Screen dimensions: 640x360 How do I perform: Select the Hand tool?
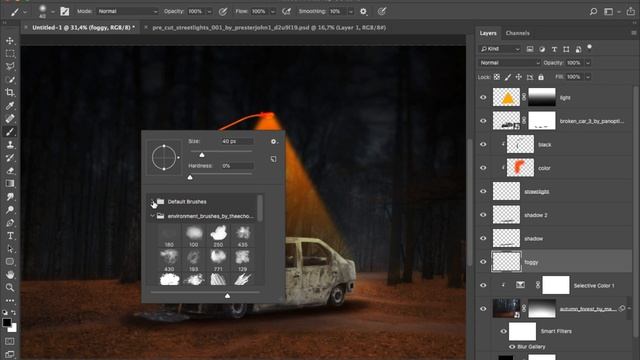(x=10, y=275)
